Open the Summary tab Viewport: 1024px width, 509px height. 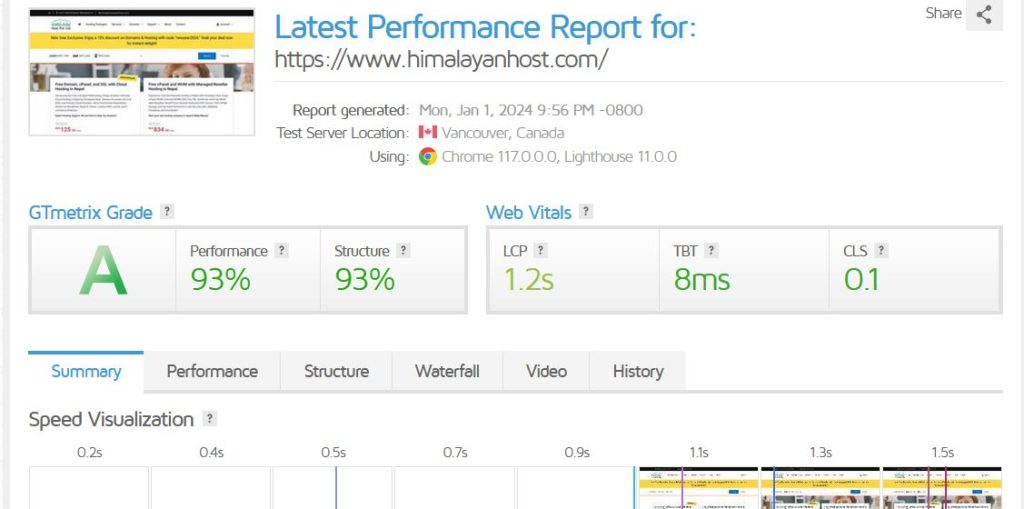click(86, 371)
